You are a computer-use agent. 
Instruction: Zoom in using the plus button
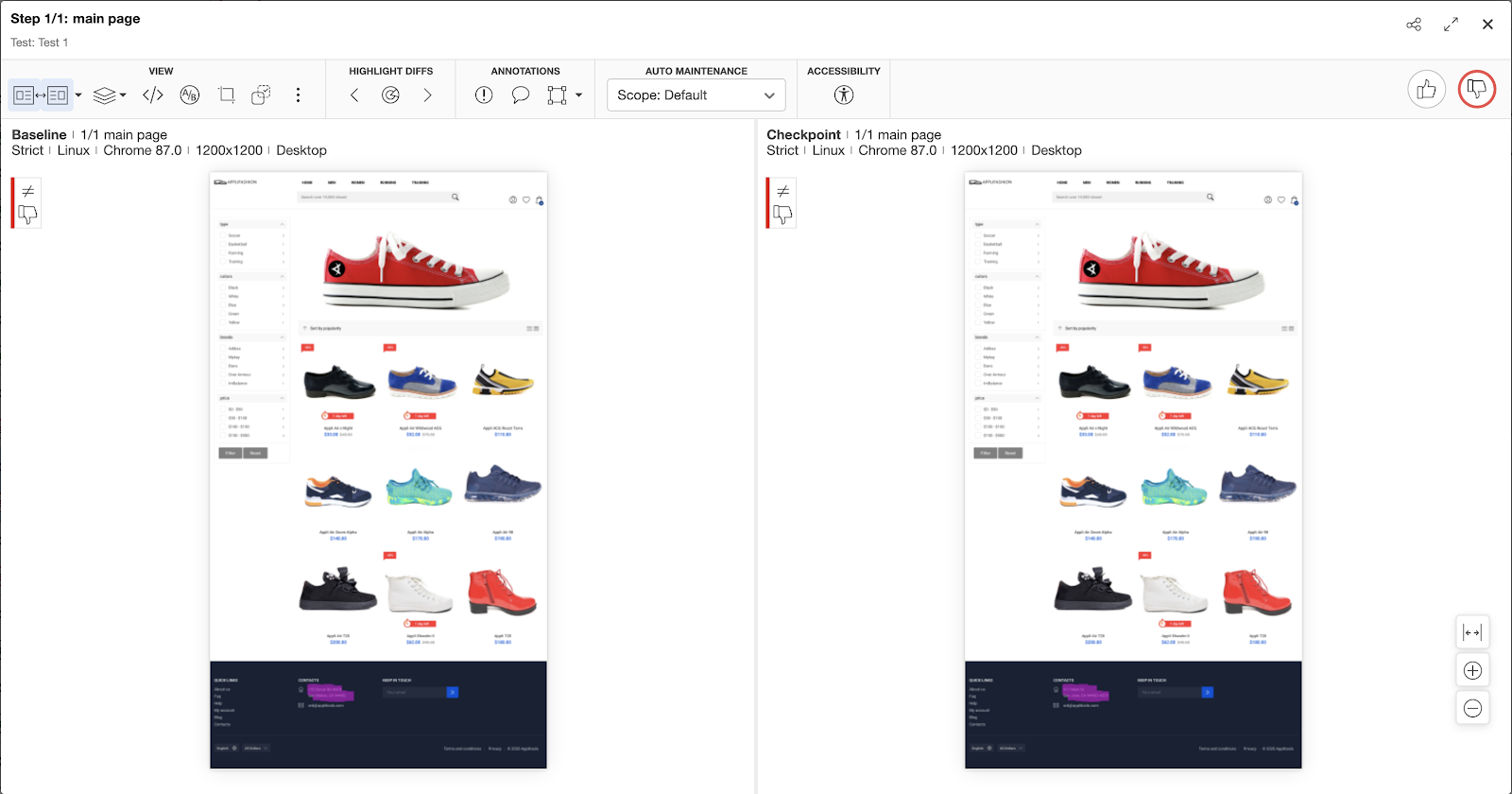point(1472,671)
